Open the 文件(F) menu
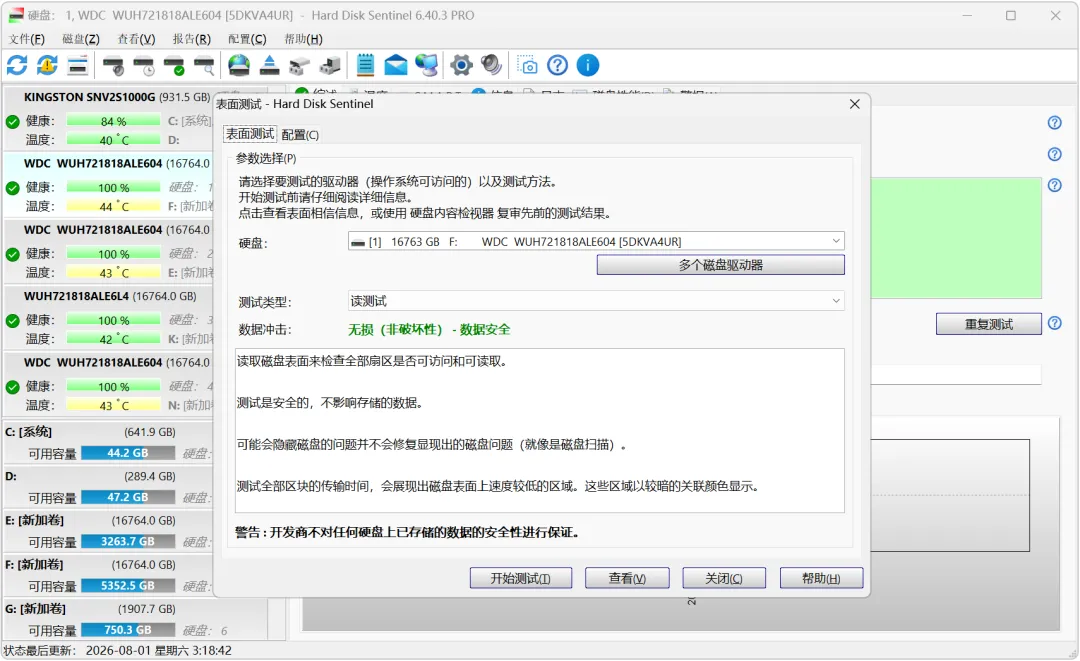 27,39
